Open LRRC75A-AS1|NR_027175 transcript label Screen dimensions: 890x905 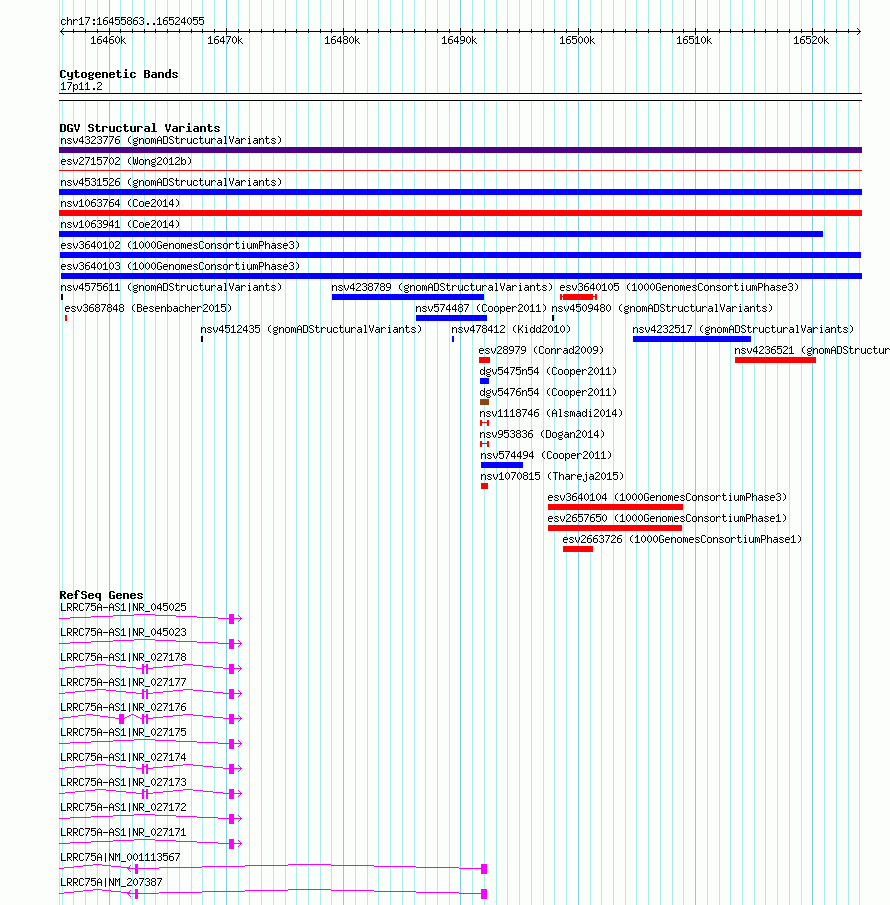click(124, 732)
